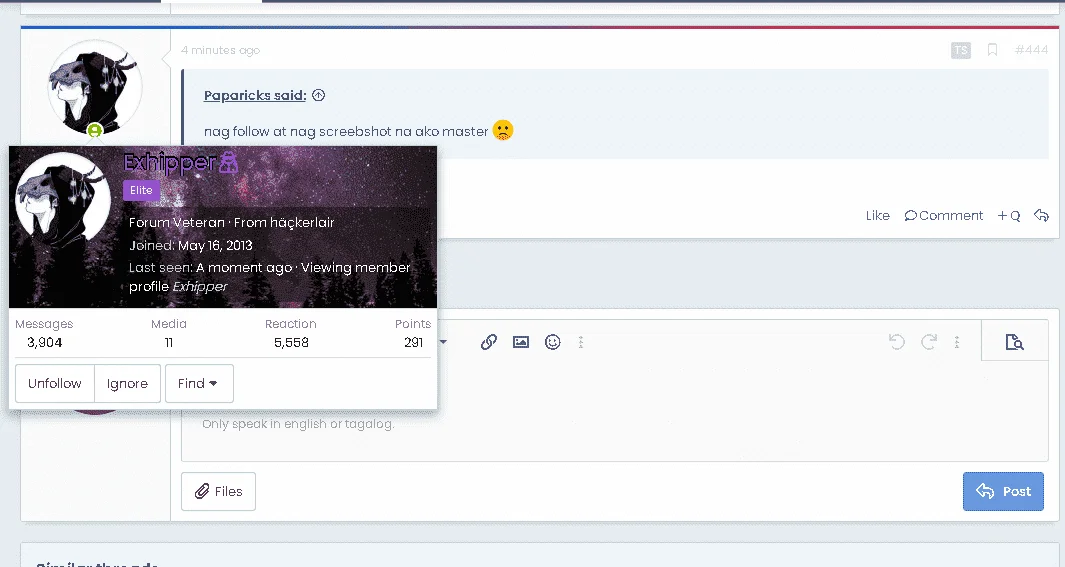Click the 'Forum Veteran' title text
Screen dimensions: 1065x567
[177, 222]
